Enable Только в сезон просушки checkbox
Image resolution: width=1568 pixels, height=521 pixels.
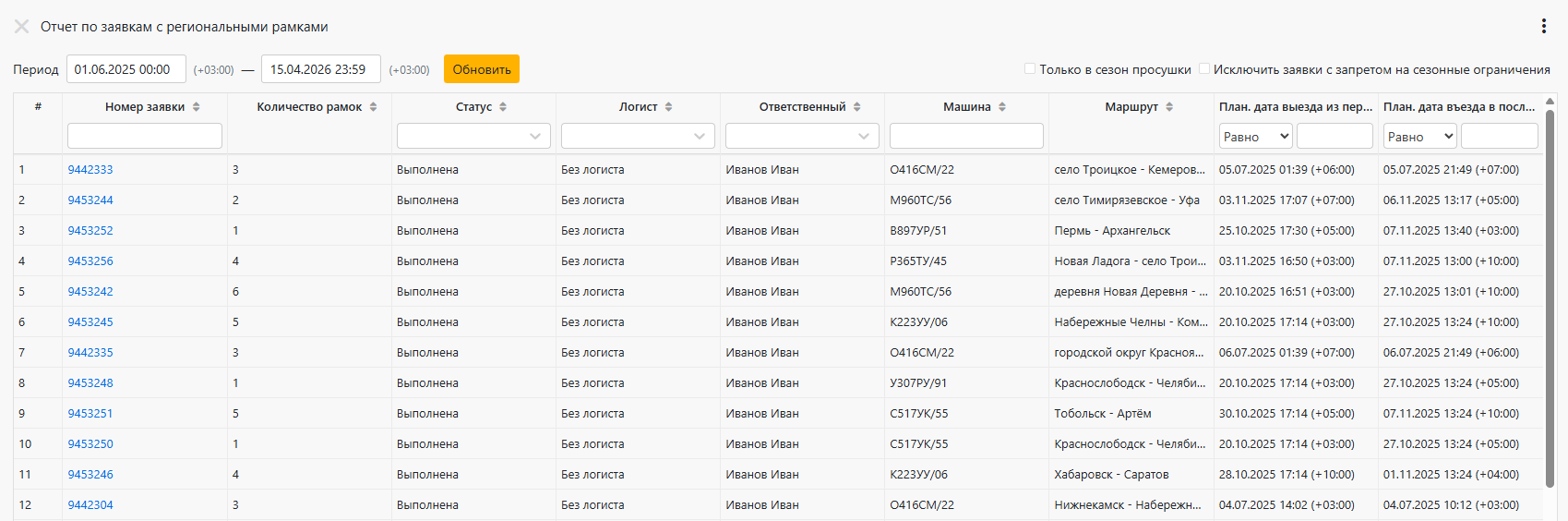(1030, 68)
